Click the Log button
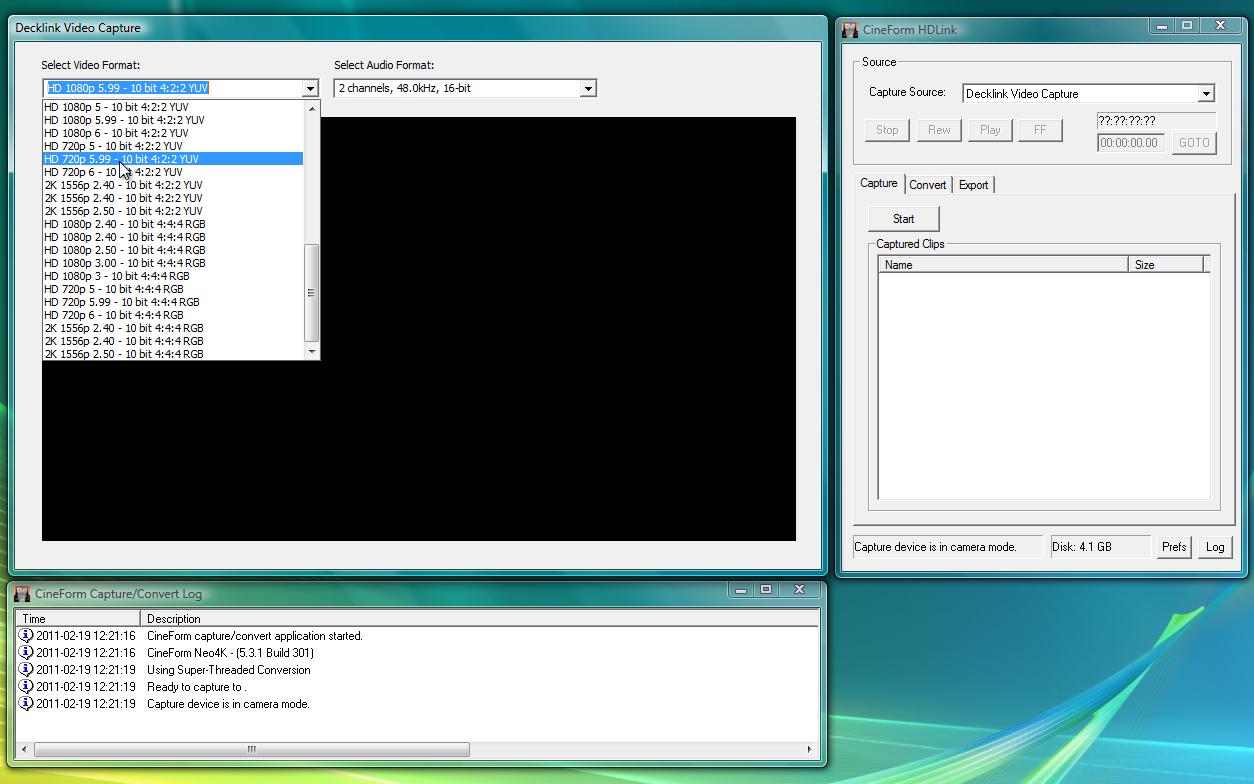 [x=1214, y=547]
